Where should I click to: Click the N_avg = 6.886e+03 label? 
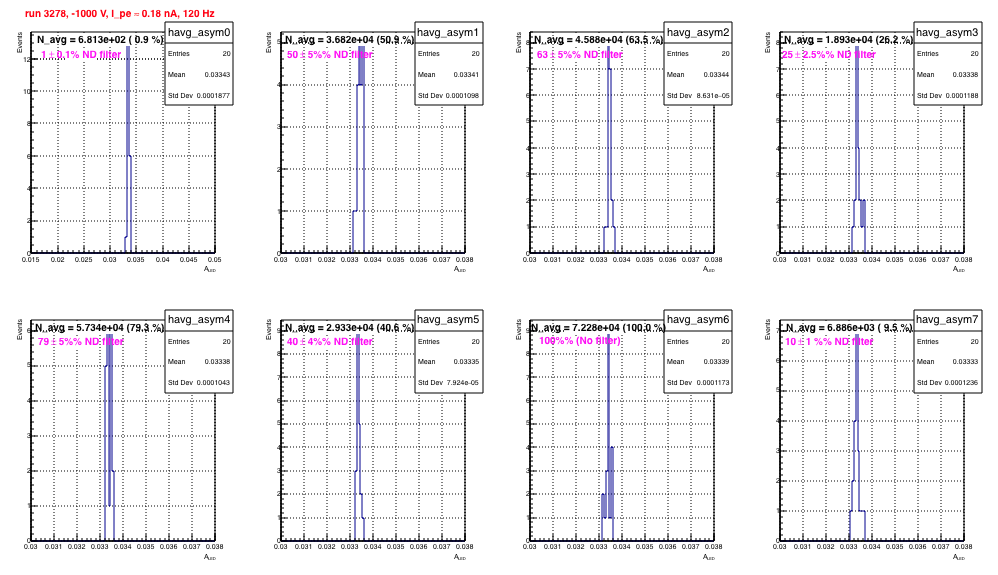[848, 328]
